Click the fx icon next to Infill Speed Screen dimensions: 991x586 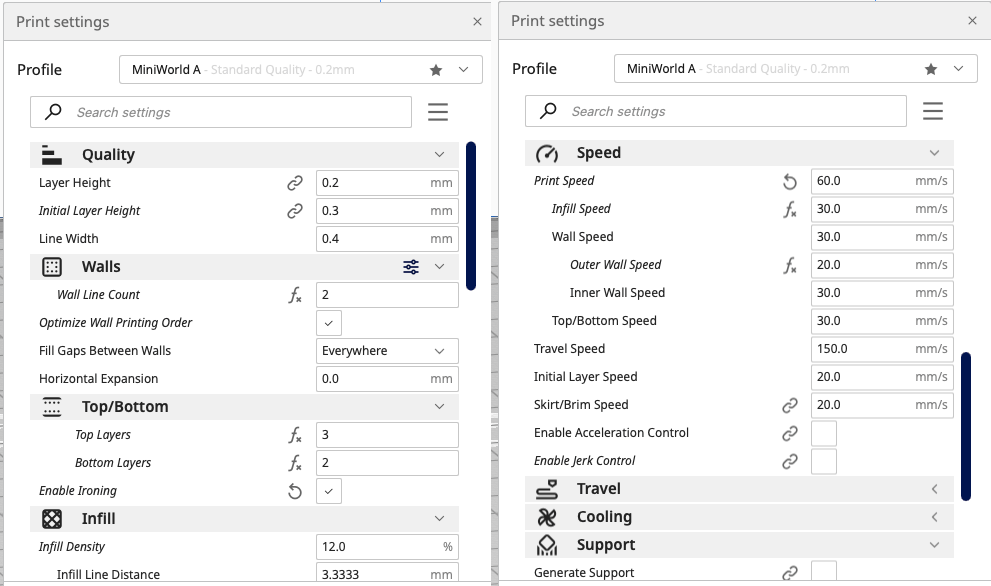point(789,209)
